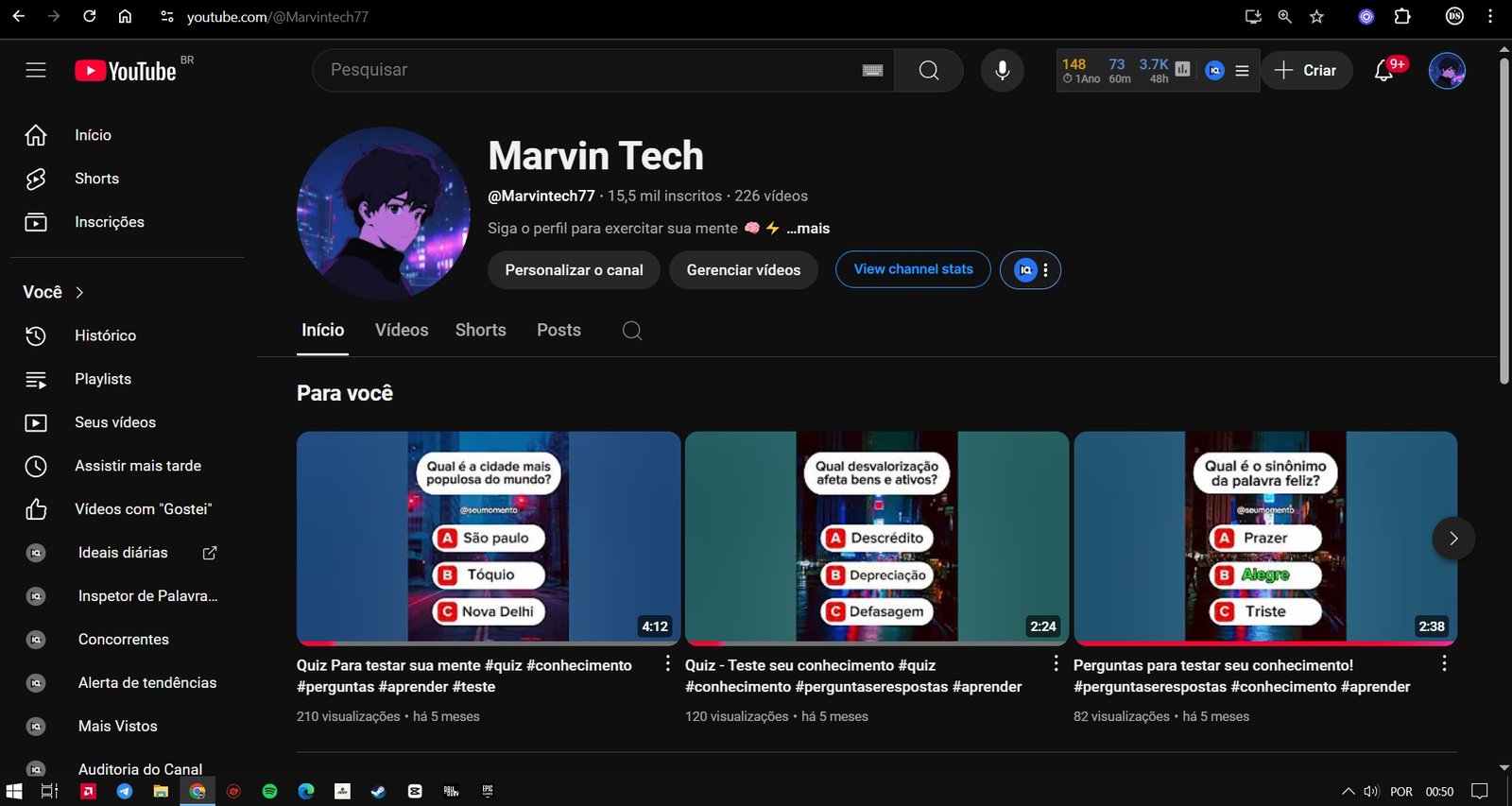Click Gerenciar vídeos button
The height and width of the screenshot is (806, 1512).
coord(744,270)
